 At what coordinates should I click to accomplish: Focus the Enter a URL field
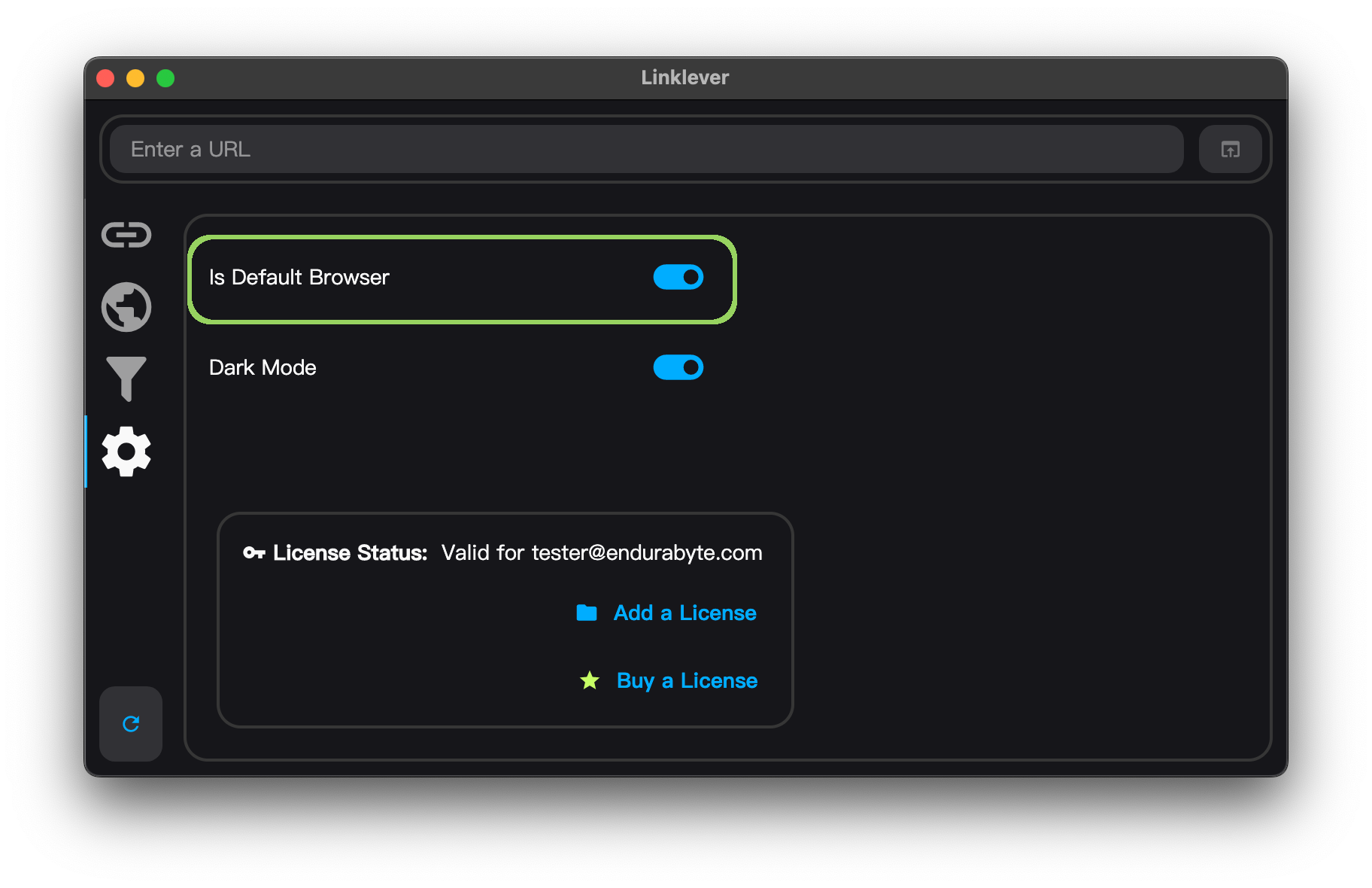click(647, 149)
